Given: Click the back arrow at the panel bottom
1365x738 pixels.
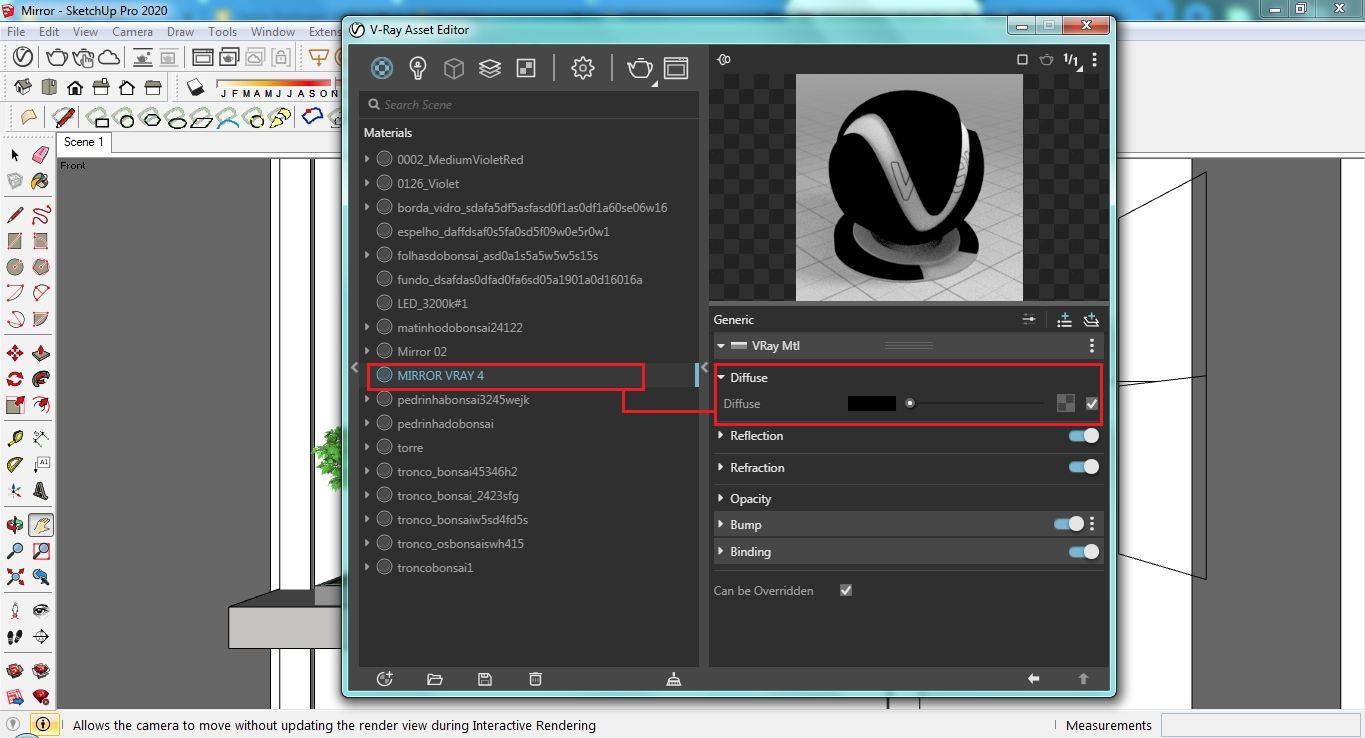Looking at the screenshot, I should click(1033, 679).
